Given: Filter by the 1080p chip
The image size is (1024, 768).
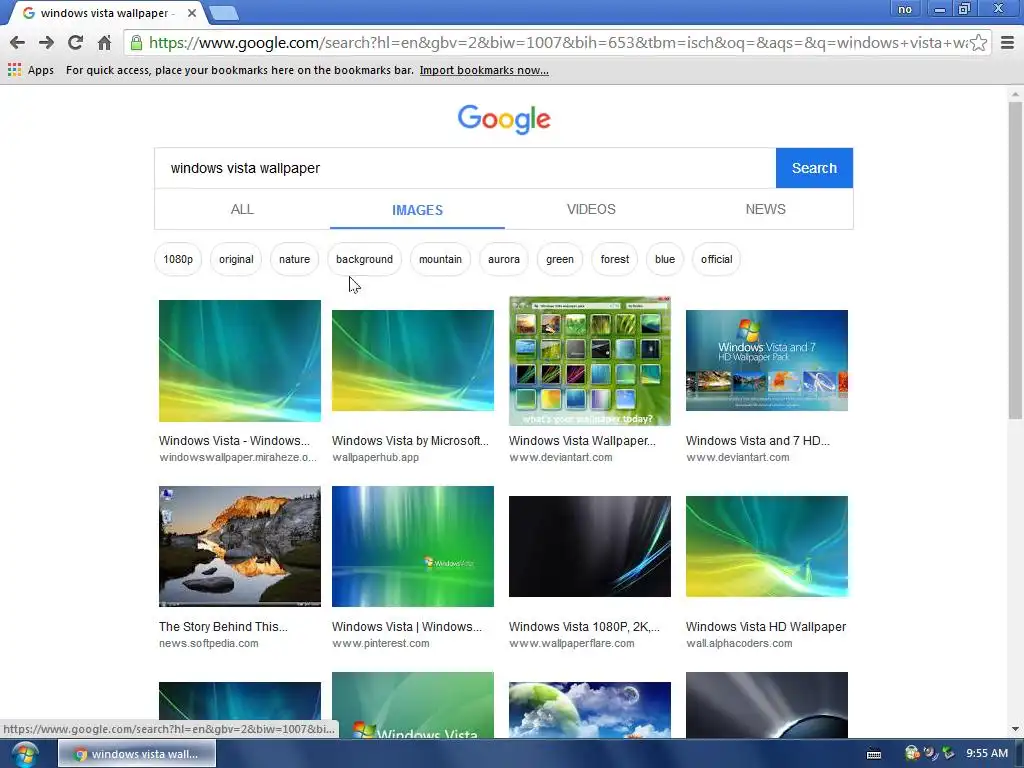Looking at the screenshot, I should pos(178,259).
